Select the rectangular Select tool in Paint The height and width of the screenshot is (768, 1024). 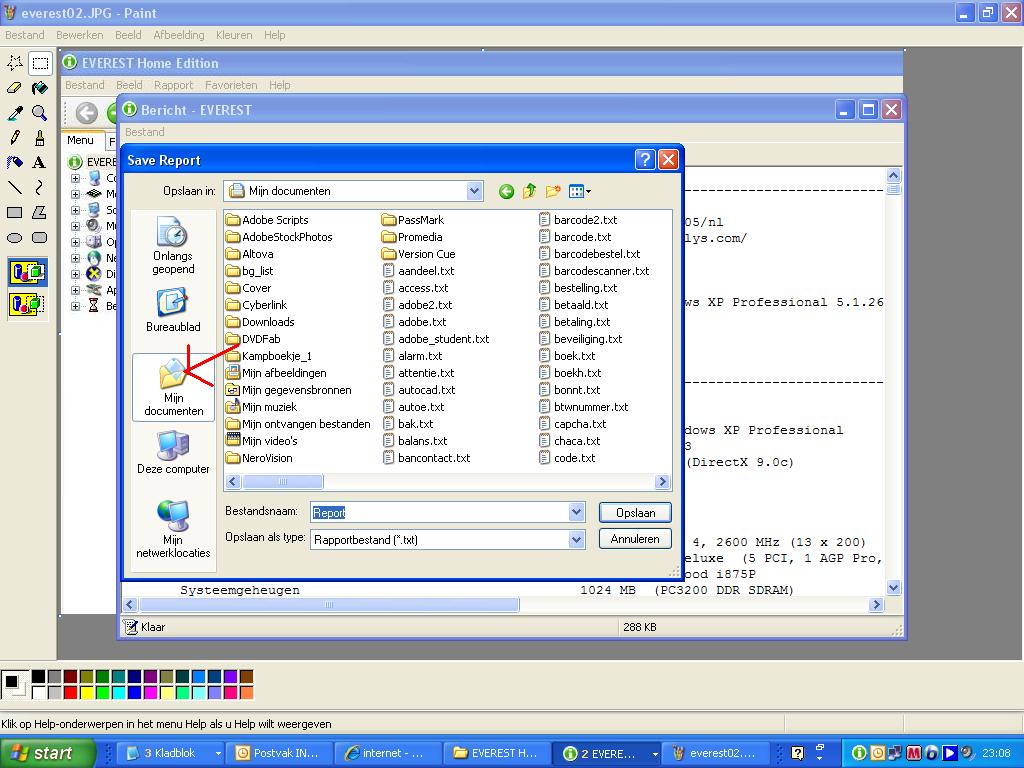click(x=40, y=63)
